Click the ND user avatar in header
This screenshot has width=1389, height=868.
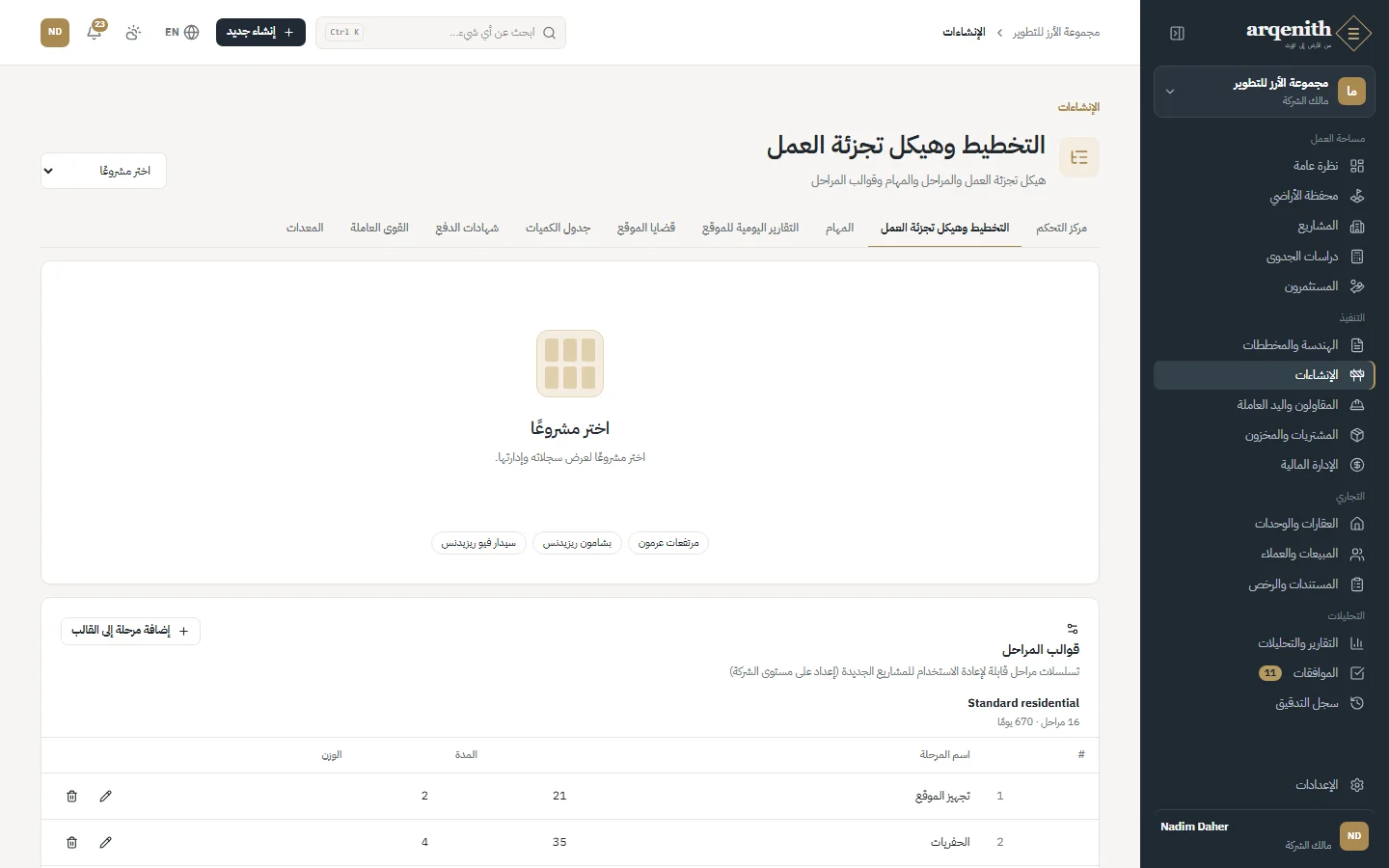(55, 32)
